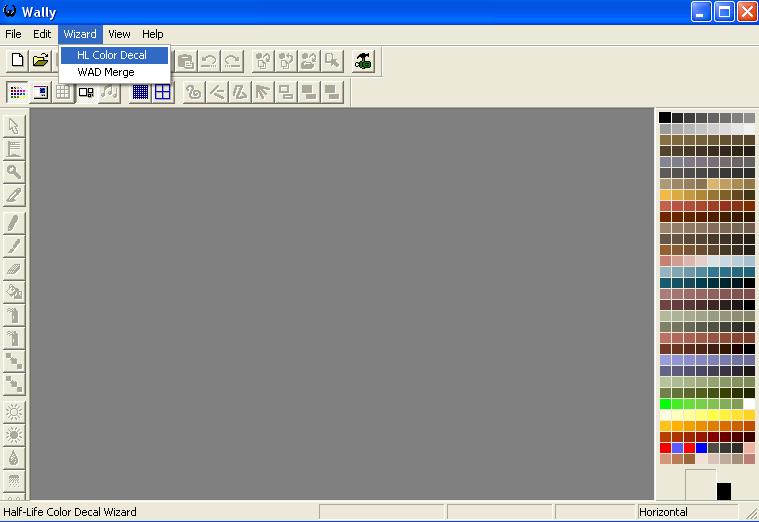Click the burst arrow toolbar icon
This screenshot has width=759, height=522.
point(263,92)
